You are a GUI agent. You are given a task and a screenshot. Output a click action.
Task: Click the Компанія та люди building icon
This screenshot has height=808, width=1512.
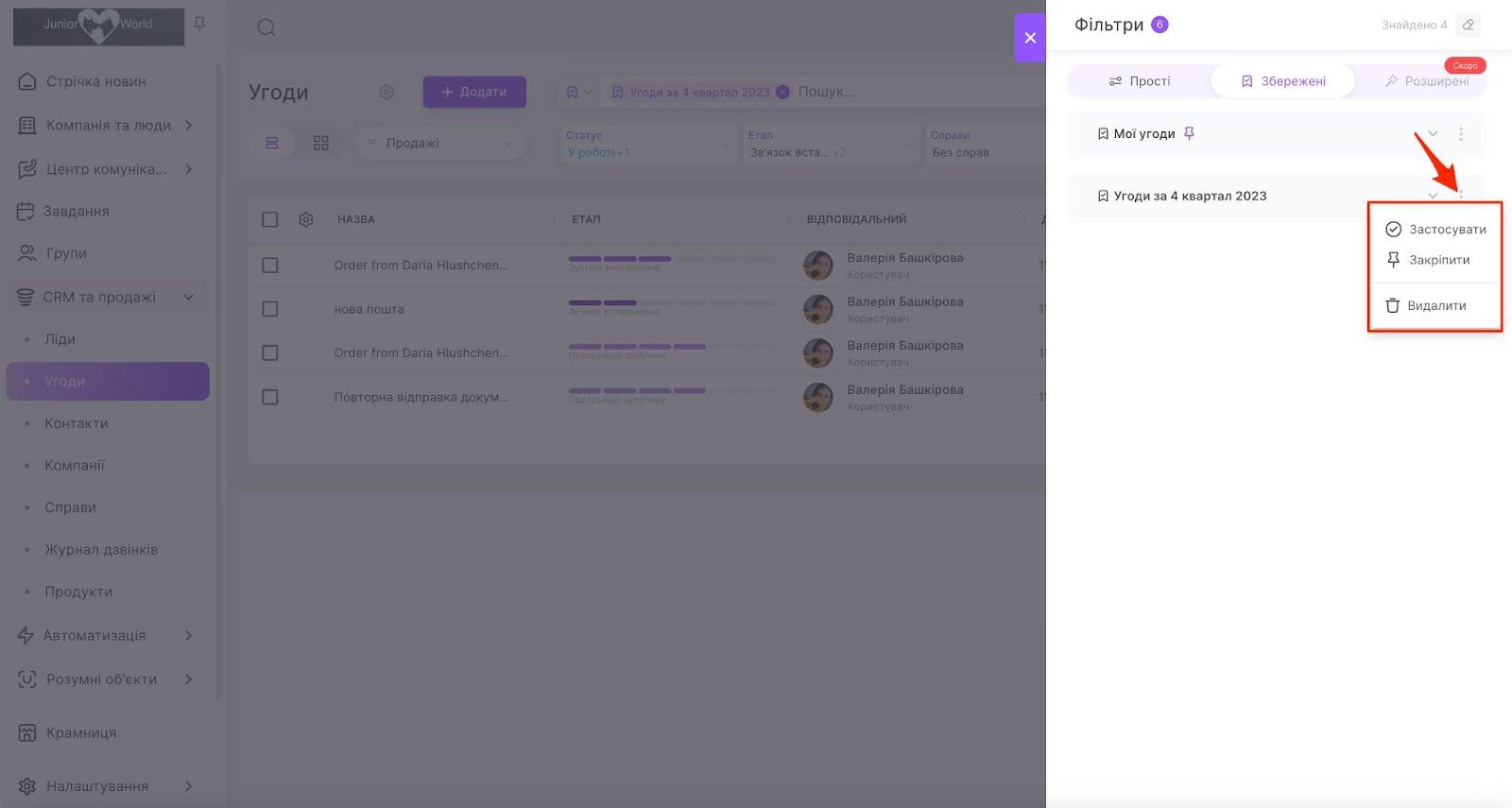pyautogui.click(x=27, y=125)
